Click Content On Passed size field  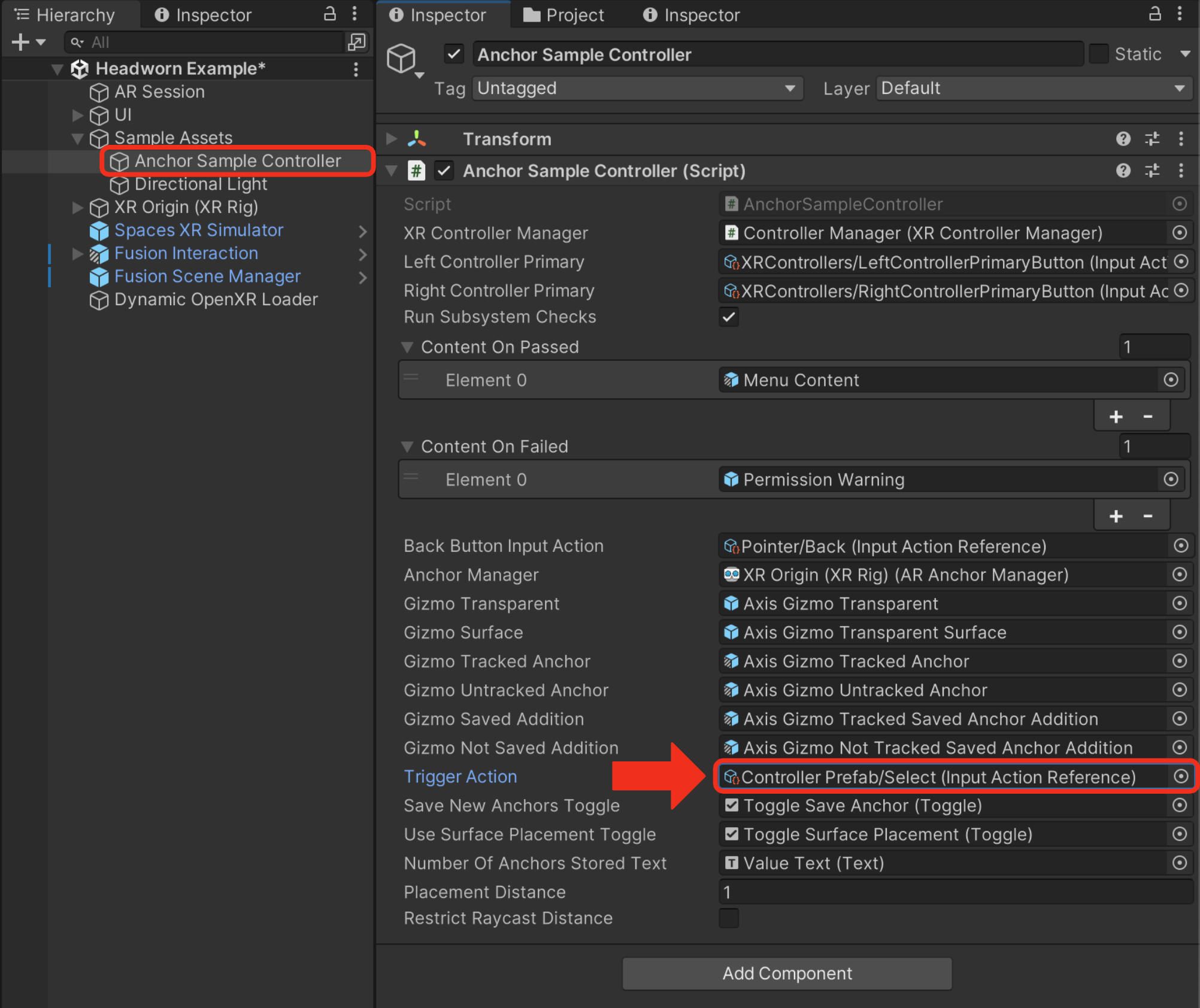pos(1154,347)
